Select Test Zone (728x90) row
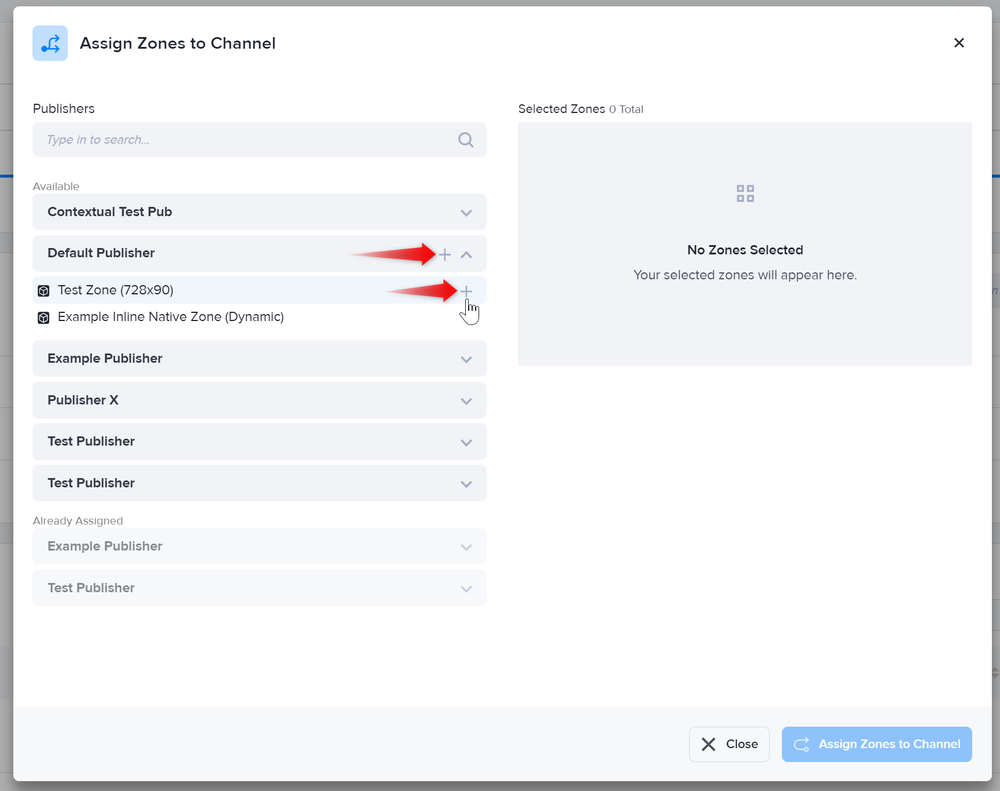 click(x=260, y=290)
